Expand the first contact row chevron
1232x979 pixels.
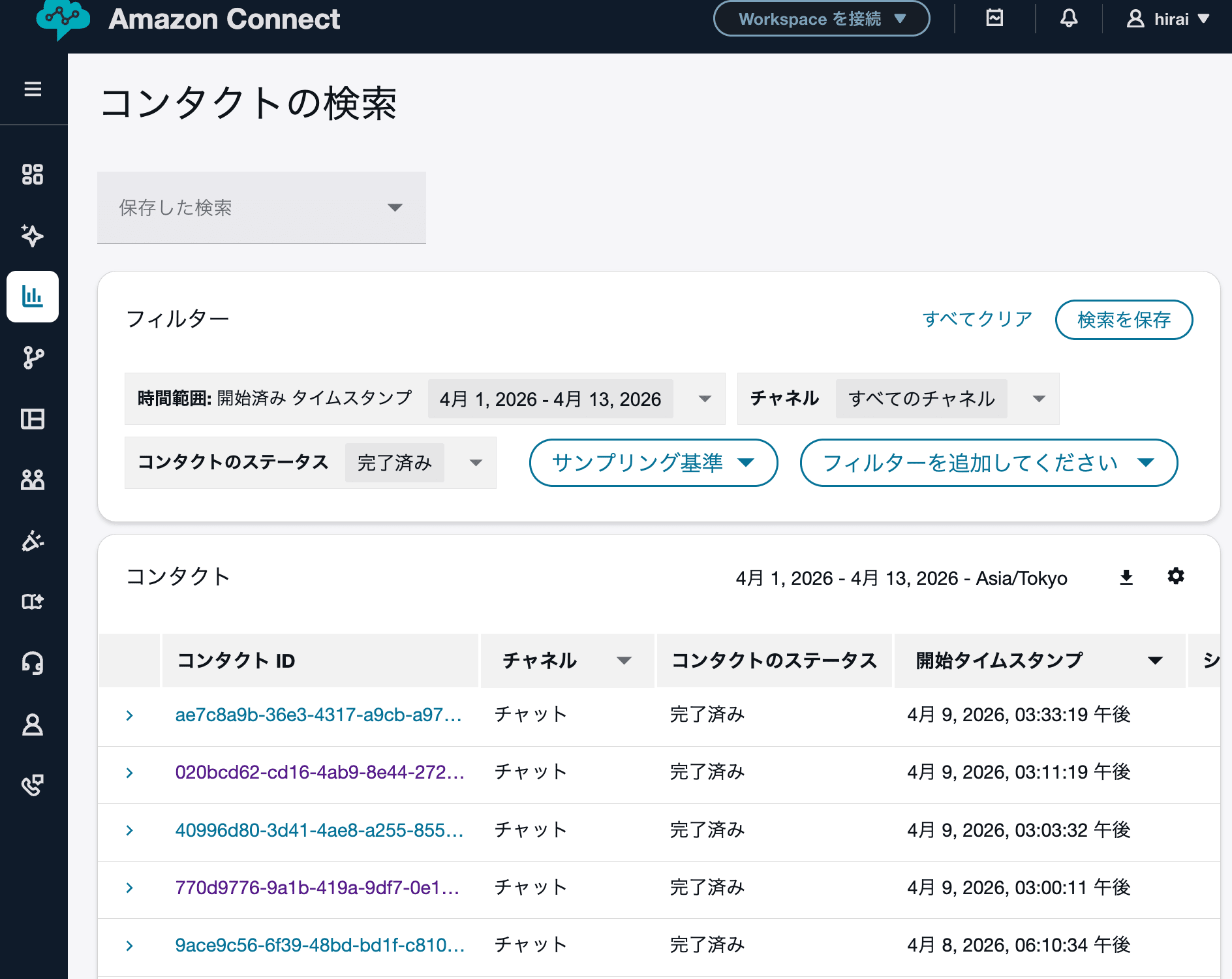click(129, 715)
